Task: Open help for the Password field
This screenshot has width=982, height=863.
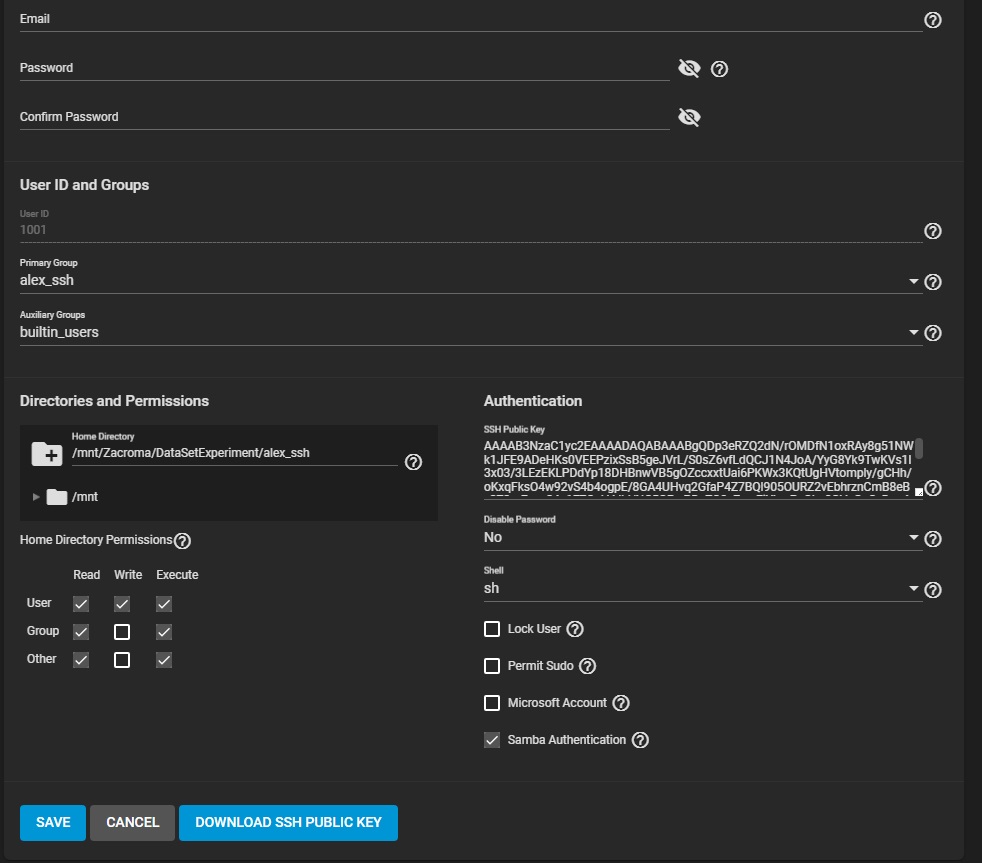Action: tap(719, 69)
